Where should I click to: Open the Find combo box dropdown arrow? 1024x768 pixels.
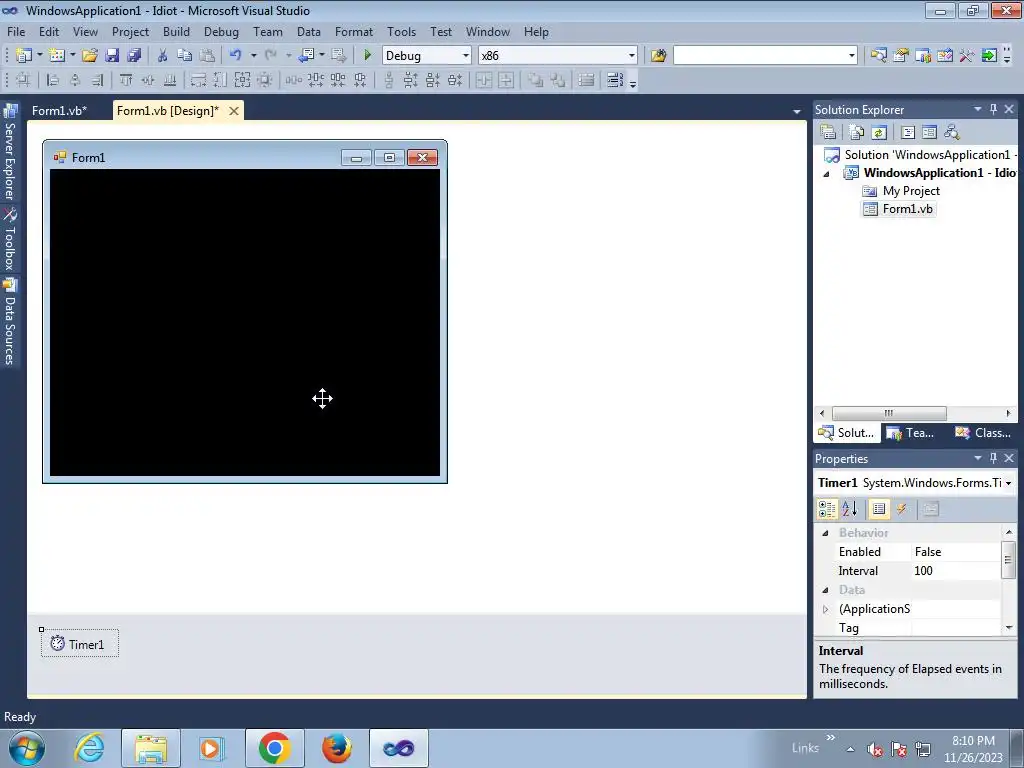click(x=851, y=56)
